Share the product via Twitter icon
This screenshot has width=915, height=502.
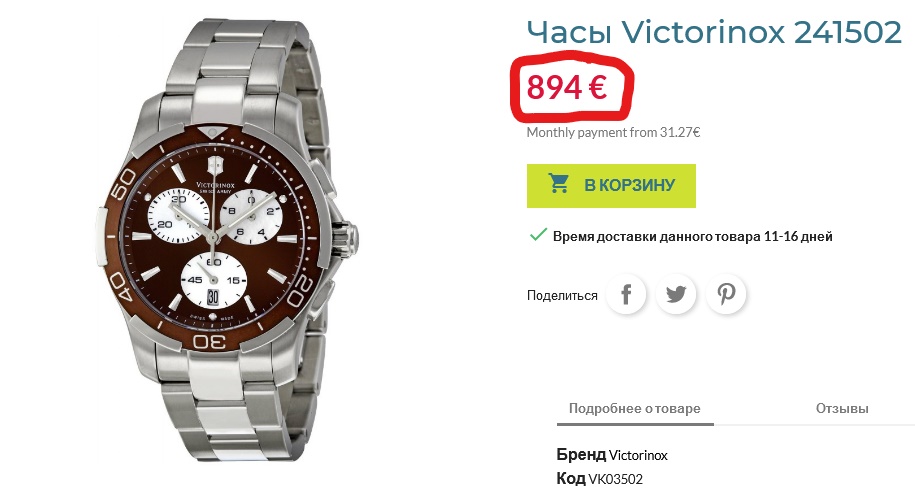click(676, 294)
